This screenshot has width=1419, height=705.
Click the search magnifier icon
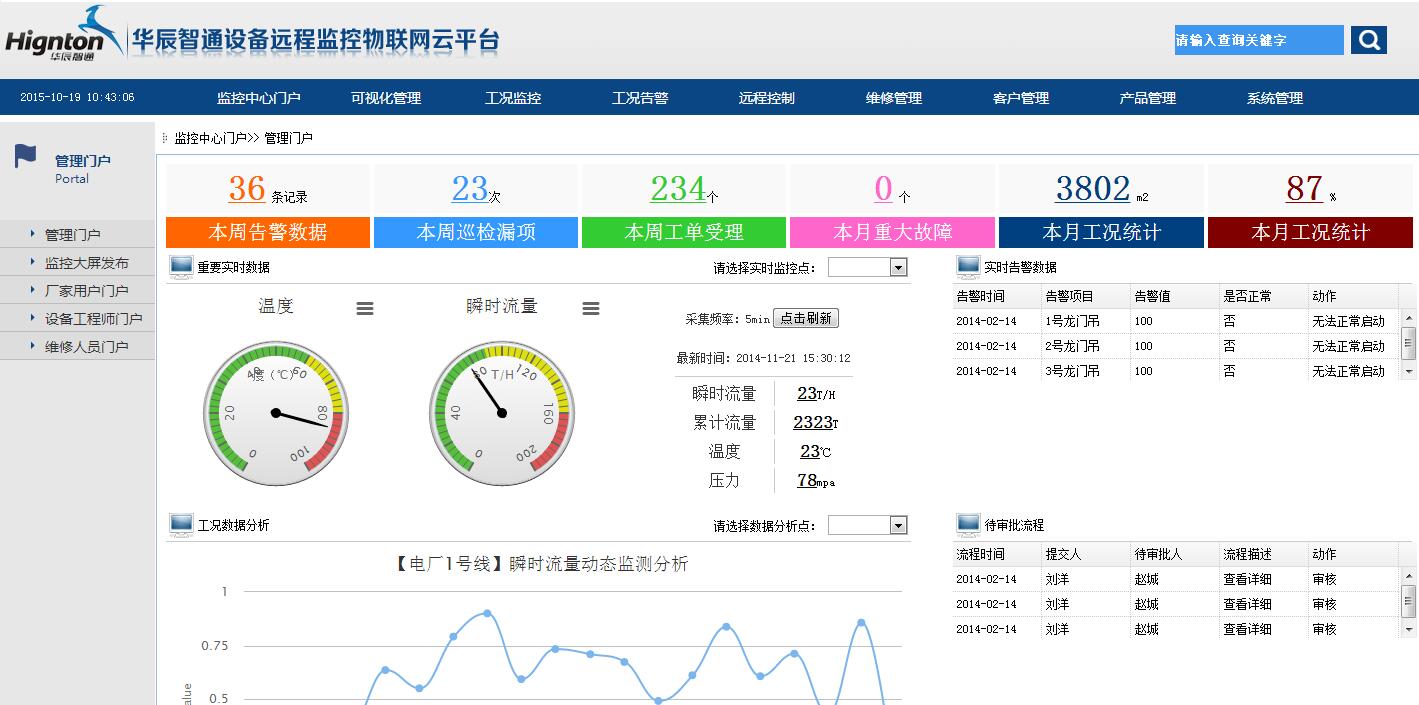pos(1367,40)
